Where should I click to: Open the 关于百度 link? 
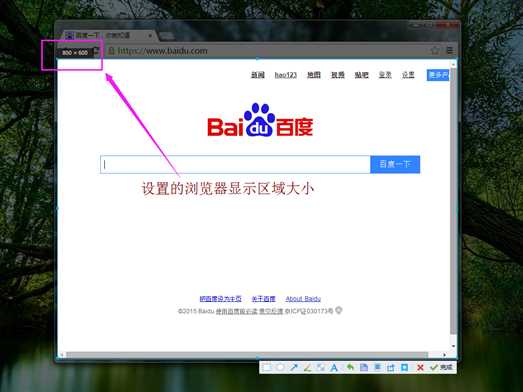pos(264,299)
